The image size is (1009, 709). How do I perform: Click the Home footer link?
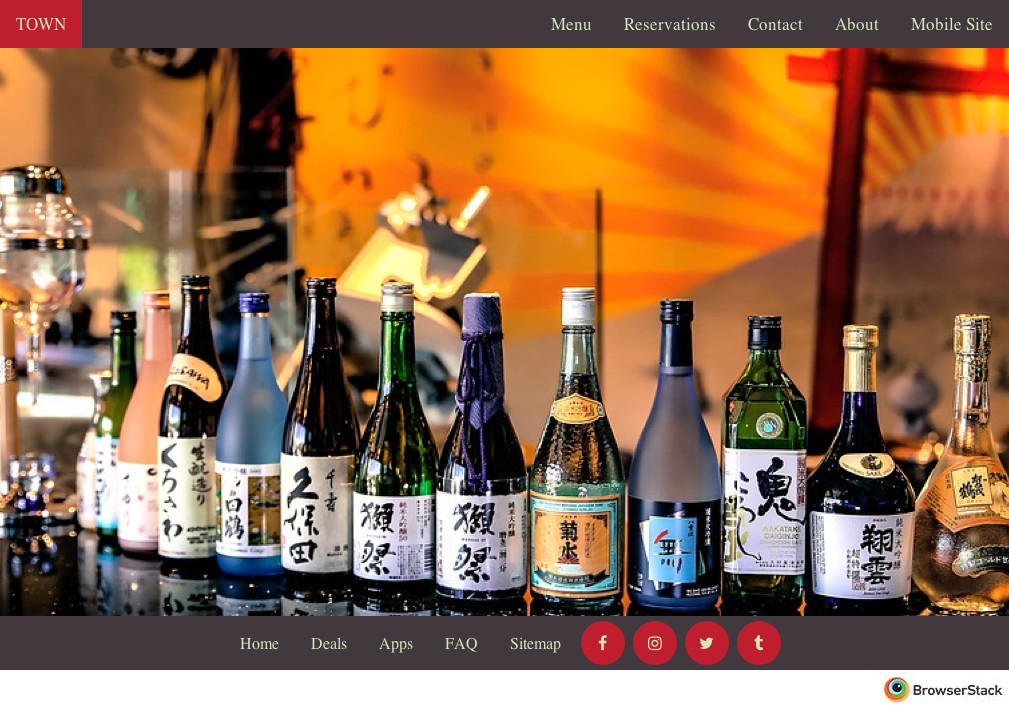(259, 643)
